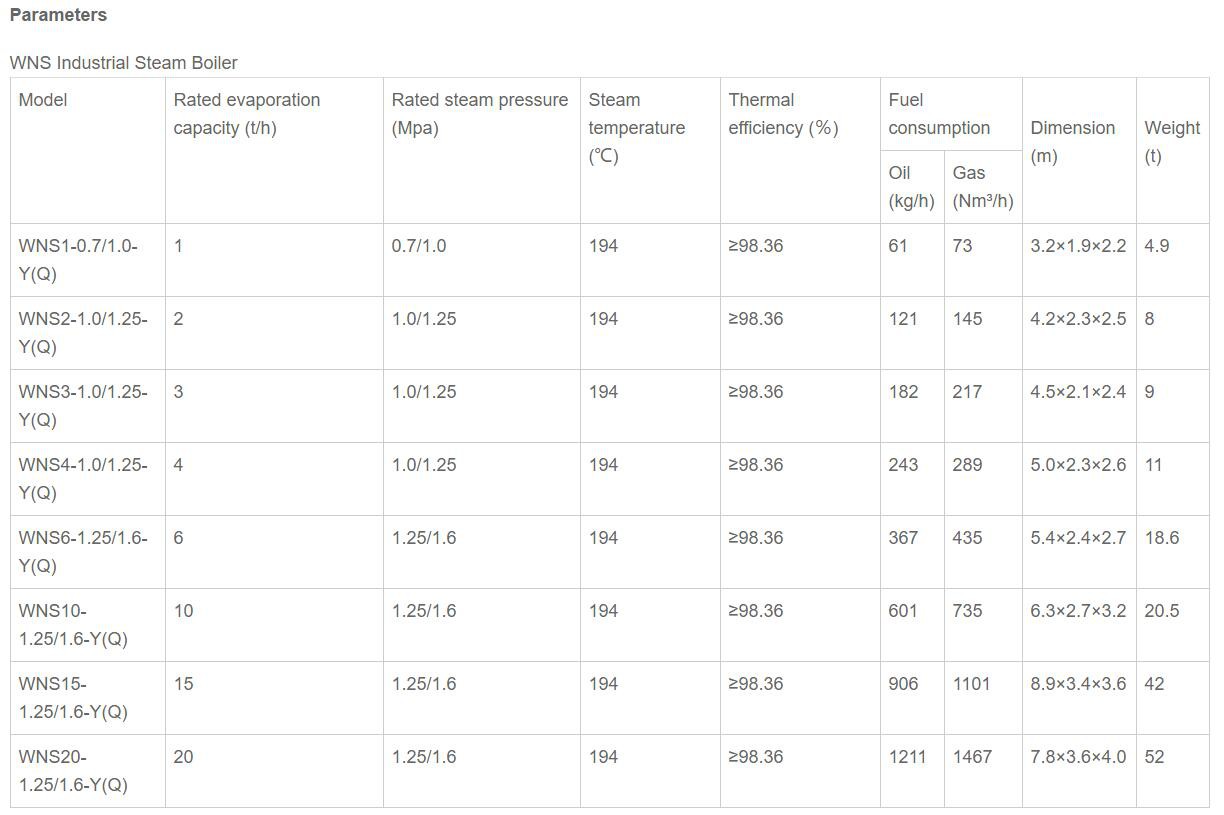Click the Parameters heading
This screenshot has width=1224, height=815.
pos(58,15)
